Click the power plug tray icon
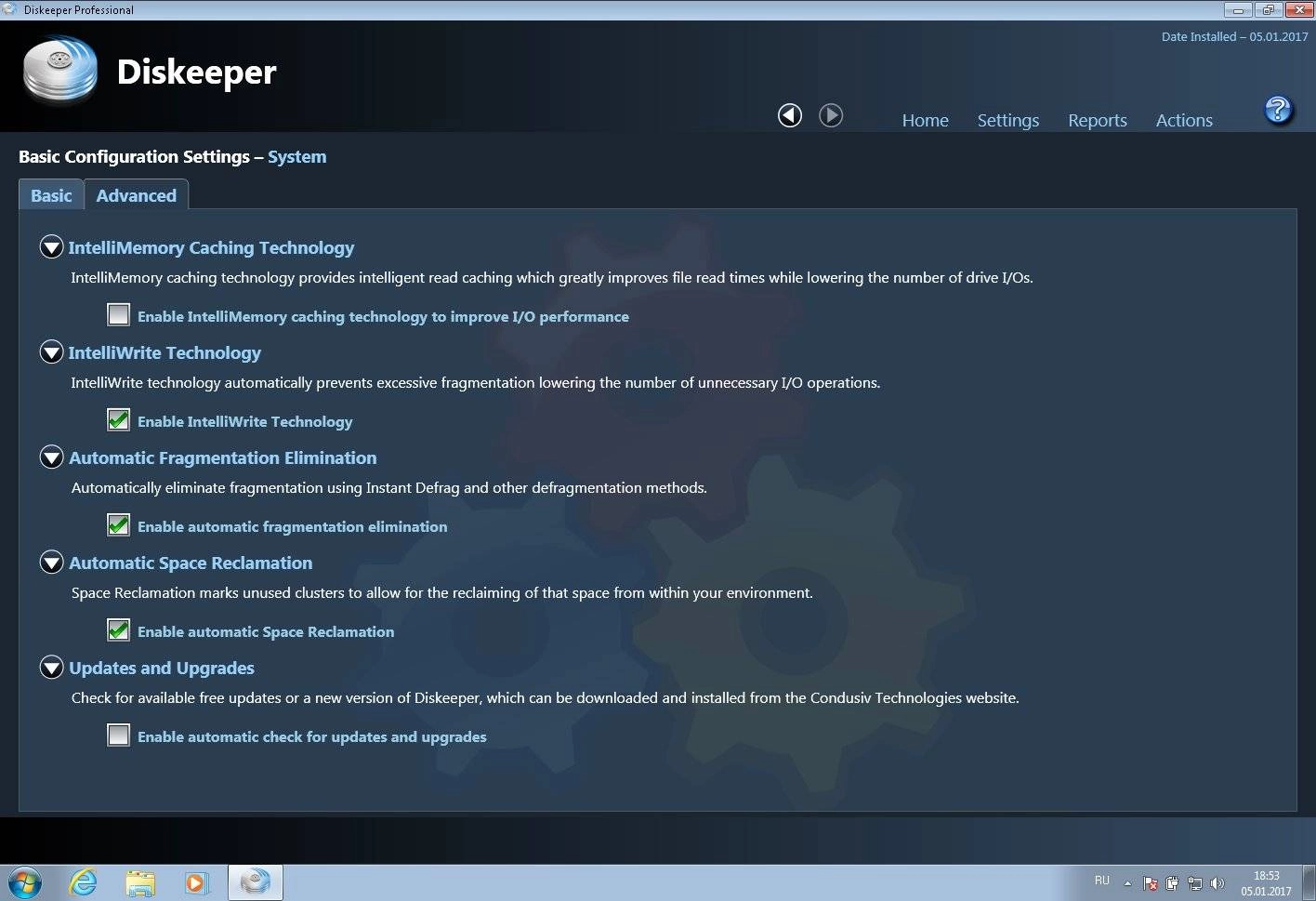This screenshot has width=1316, height=901. (1173, 883)
